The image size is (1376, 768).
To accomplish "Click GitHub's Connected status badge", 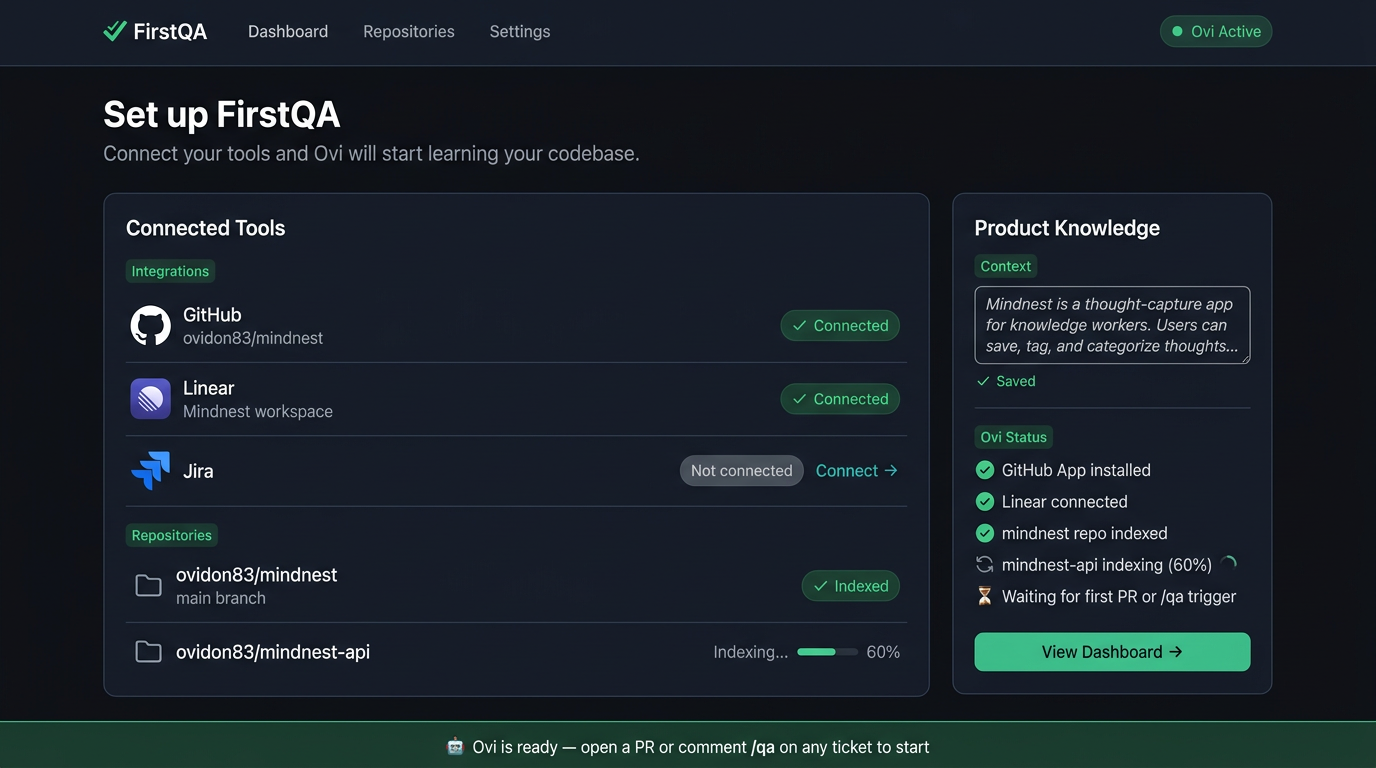I will pyautogui.click(x=840, y=326).
